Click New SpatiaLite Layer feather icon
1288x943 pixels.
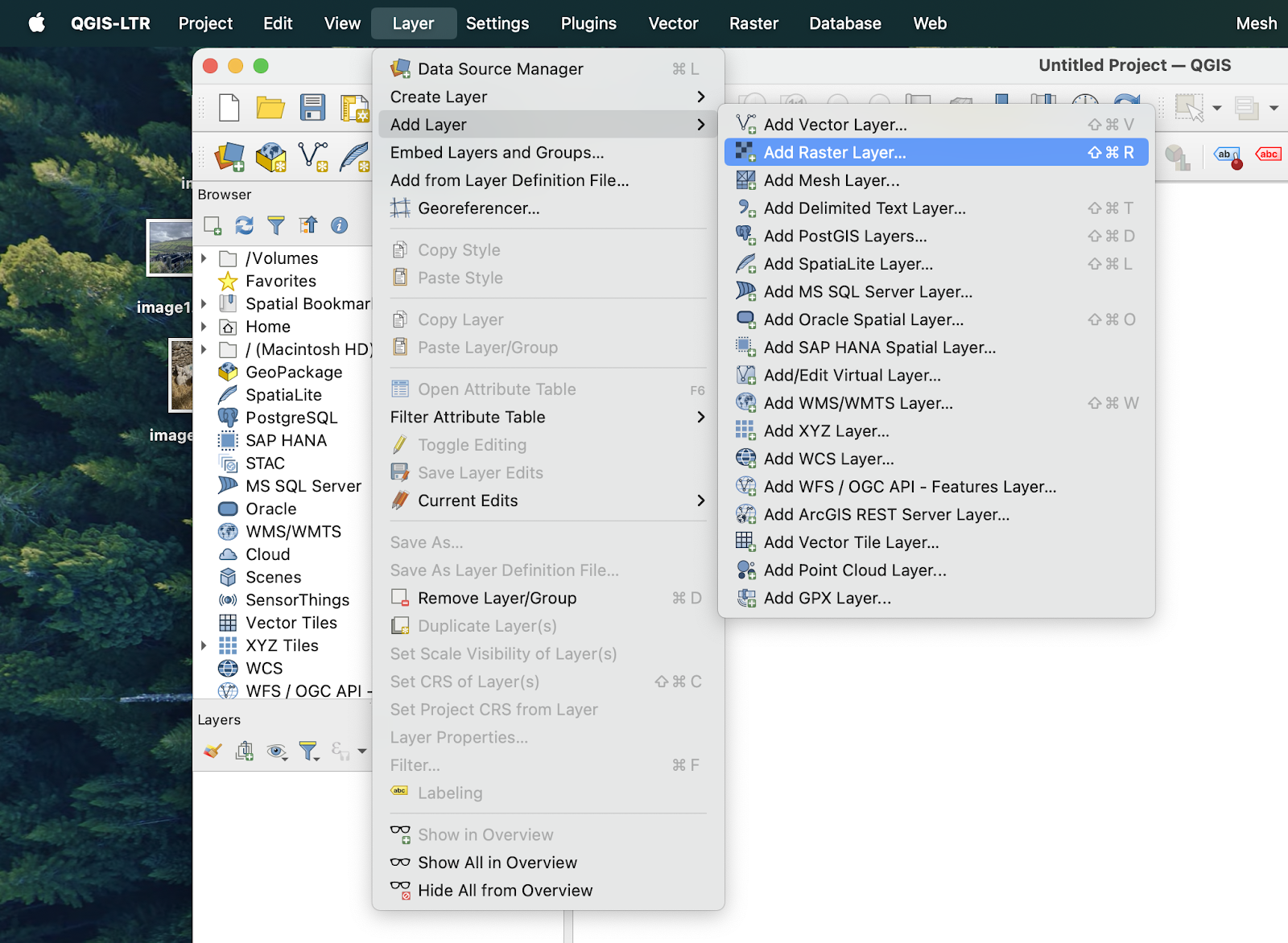pyautogui.click(x=354, y=156)
